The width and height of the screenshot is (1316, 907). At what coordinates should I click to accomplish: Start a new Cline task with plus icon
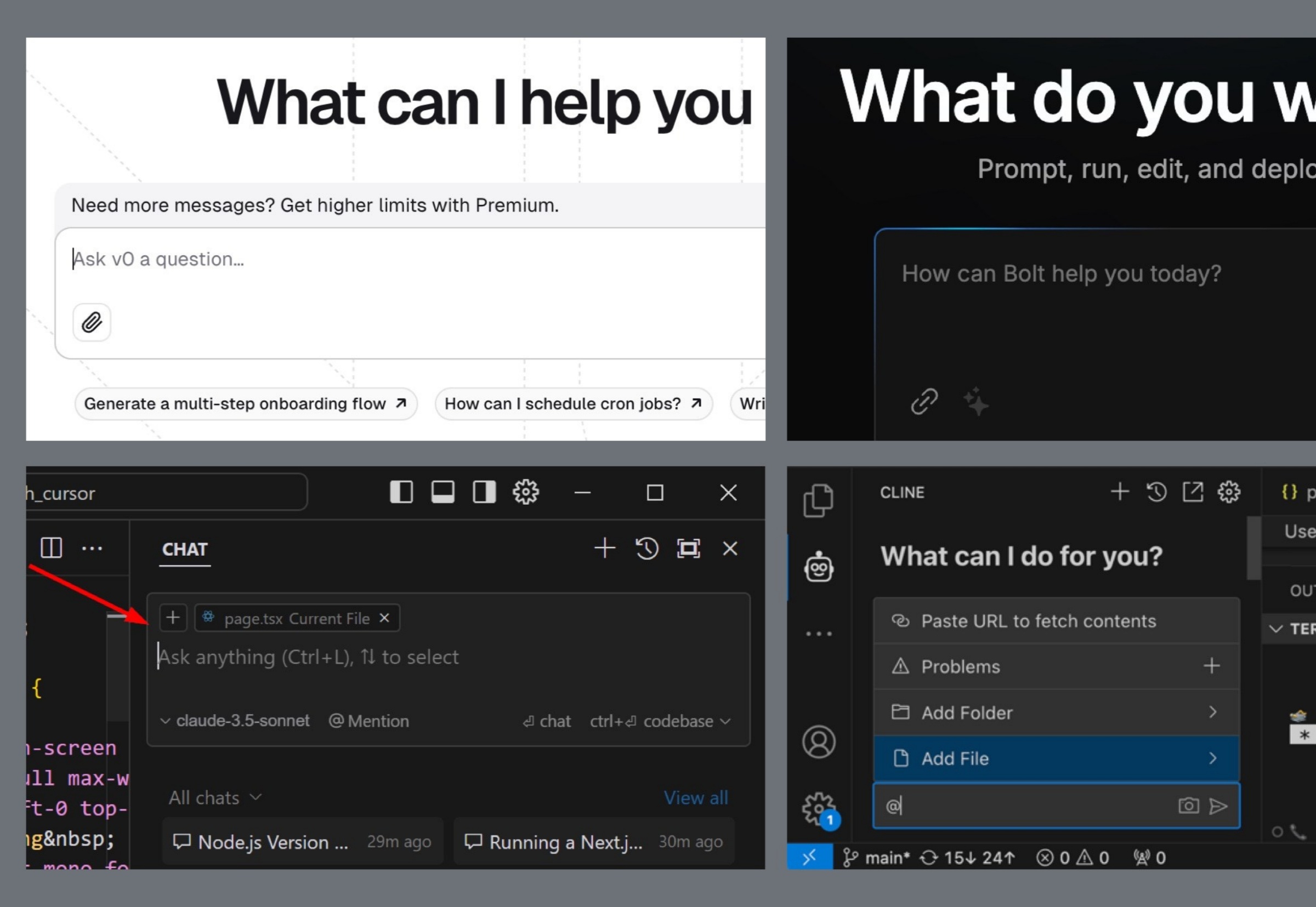pyautogui.click(x=1120, y=492)
